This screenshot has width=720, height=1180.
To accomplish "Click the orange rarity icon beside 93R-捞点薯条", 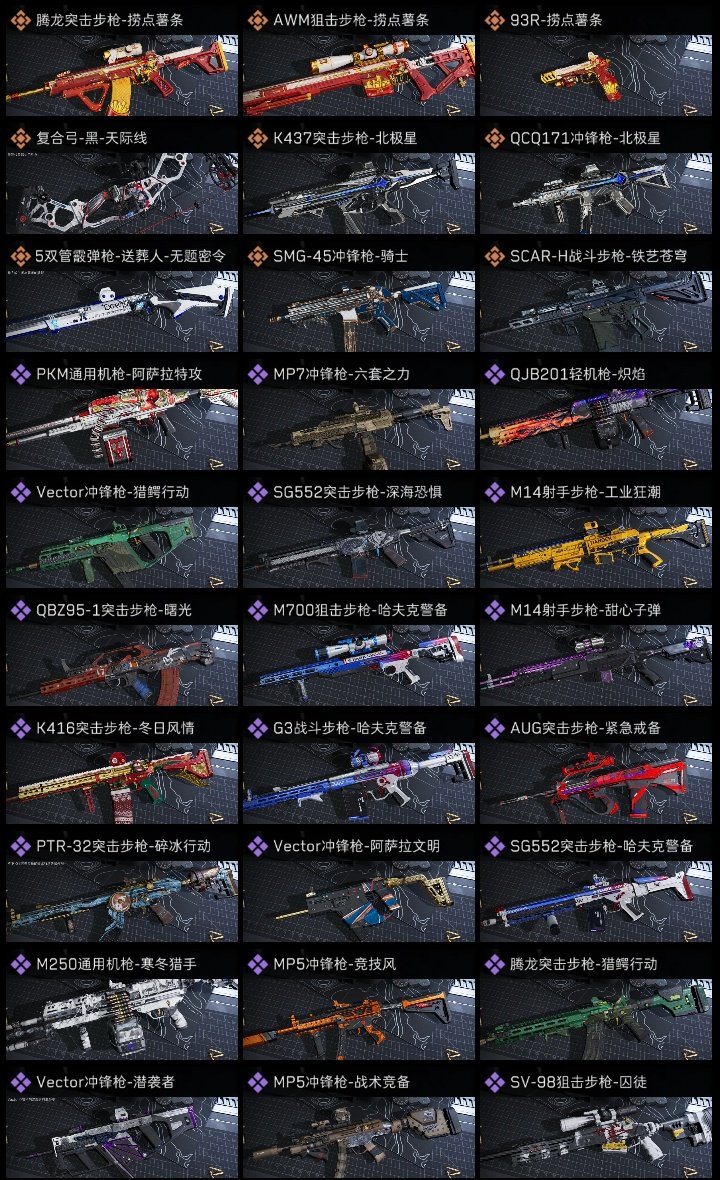I will [x=494, y=20].
